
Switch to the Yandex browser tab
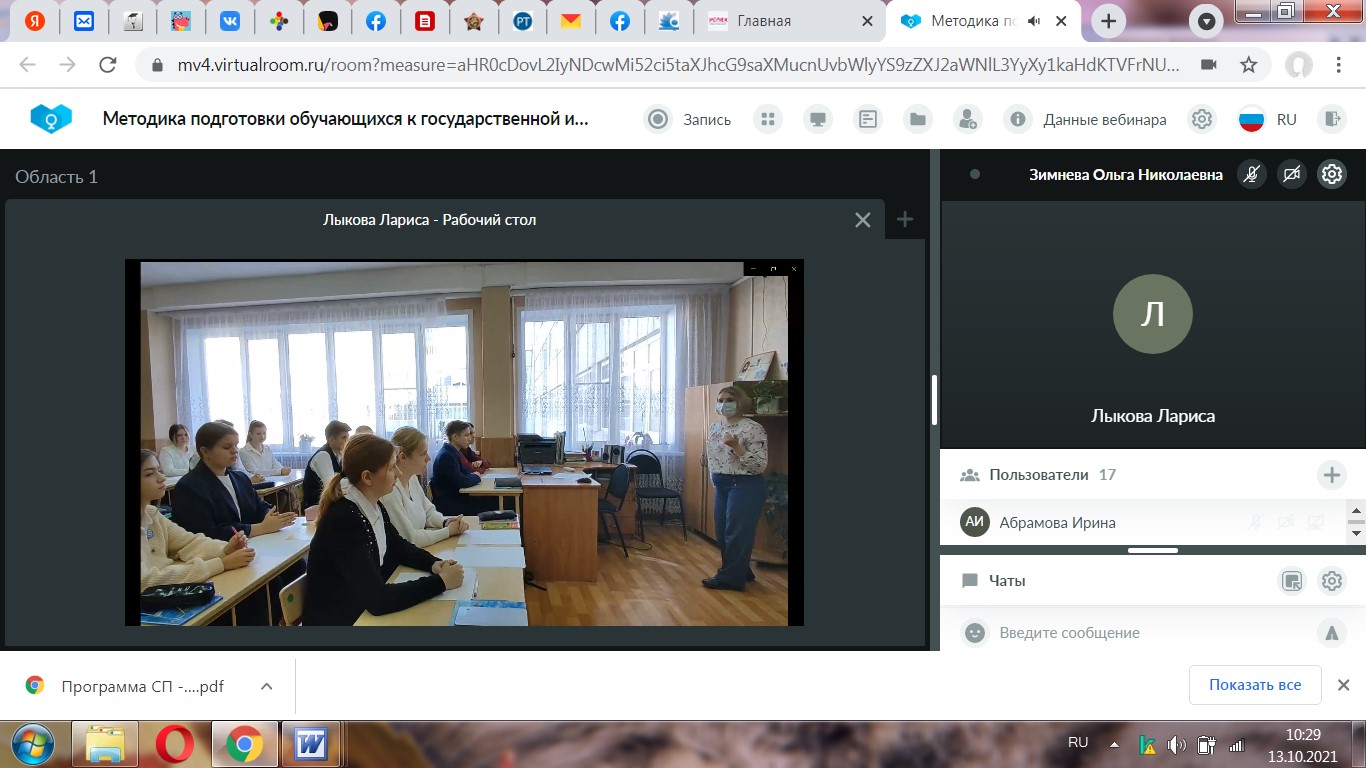point(35,21)
